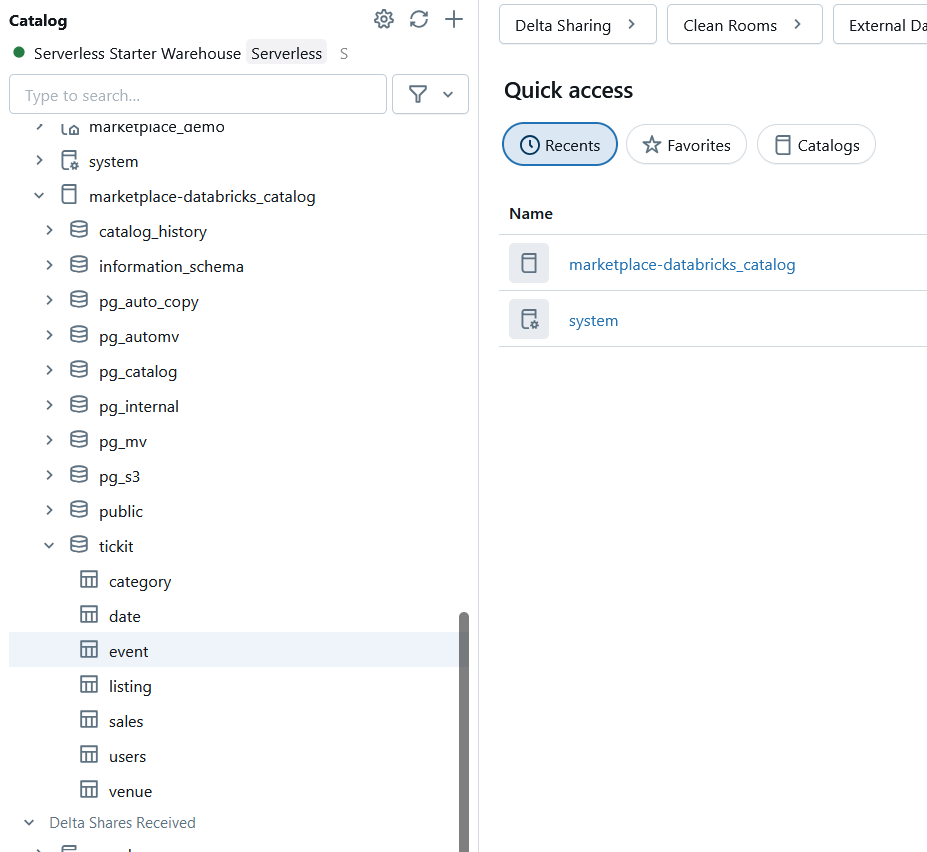The image size is (927, 852).
Task: Expand the pg_catalog schema
Action: tap(49, 371)
